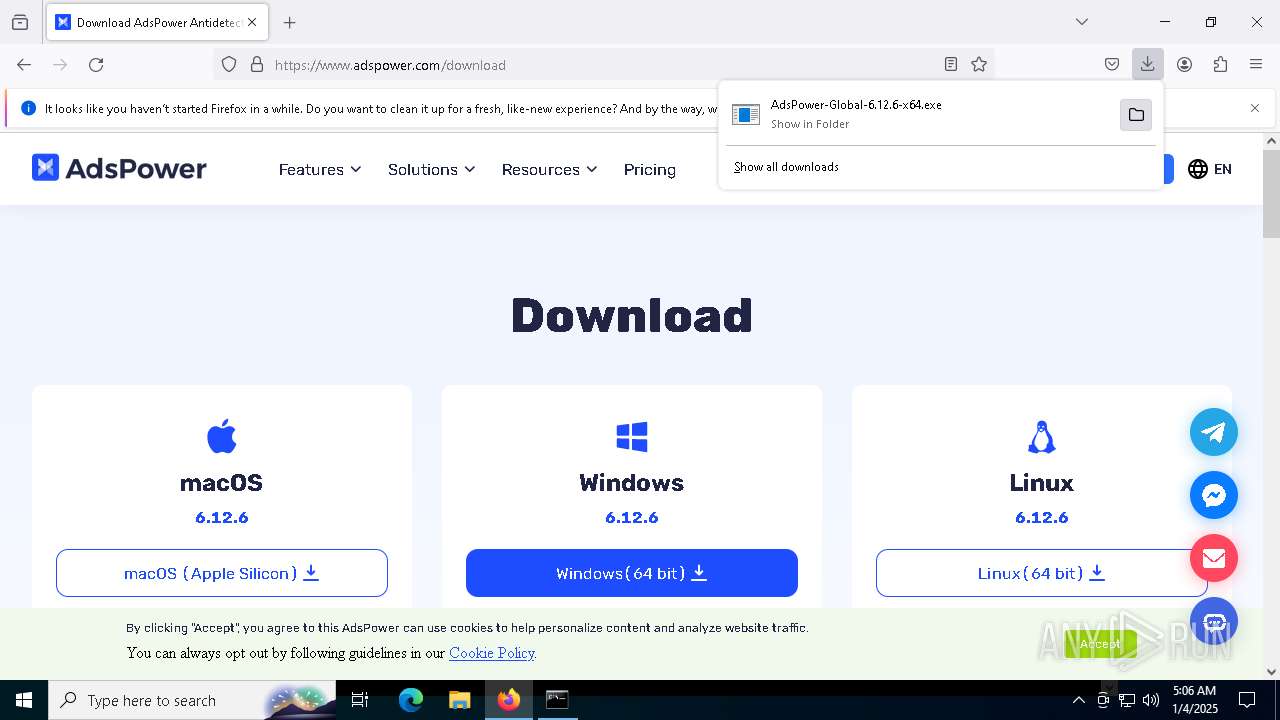Close the Download AdsPower tab
Screen dimensions: 1280x720
[252, 22]
